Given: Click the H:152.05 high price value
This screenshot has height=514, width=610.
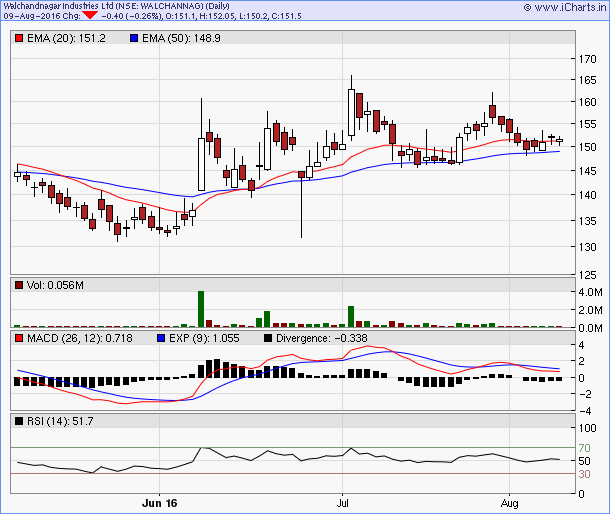Looking at the screenshot, I should (216, 16).
